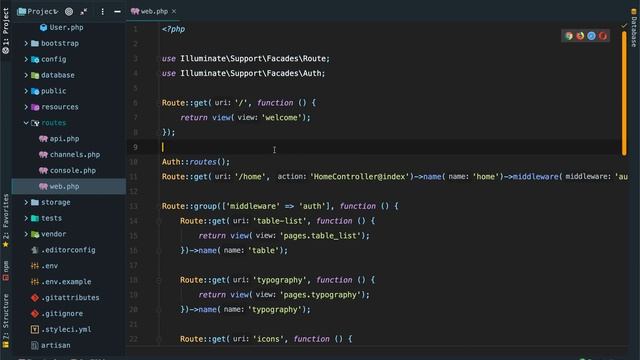
Task: Expand the tests folder
Action: [26, 218]
